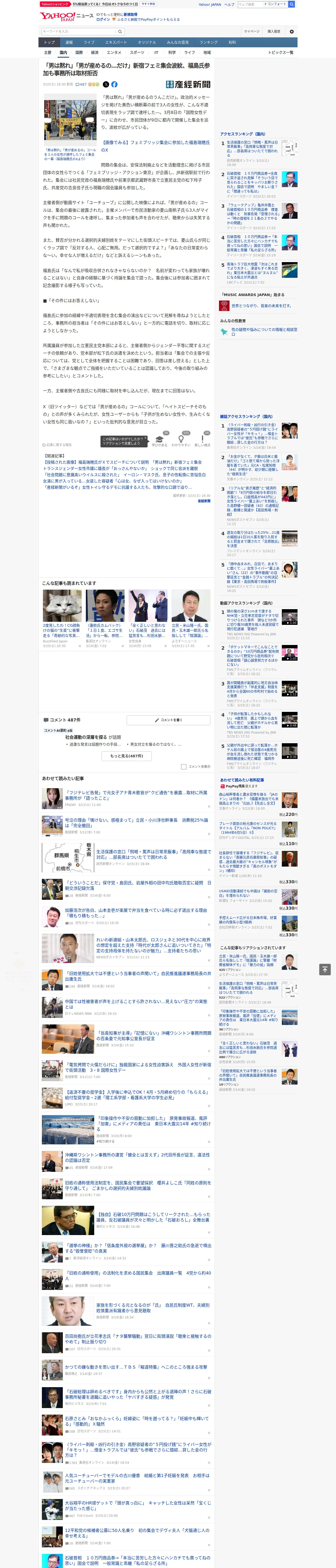The height and width of the screenshot is (1568, 336).
Task: Open マイページ link
Action: coord(251,32)
